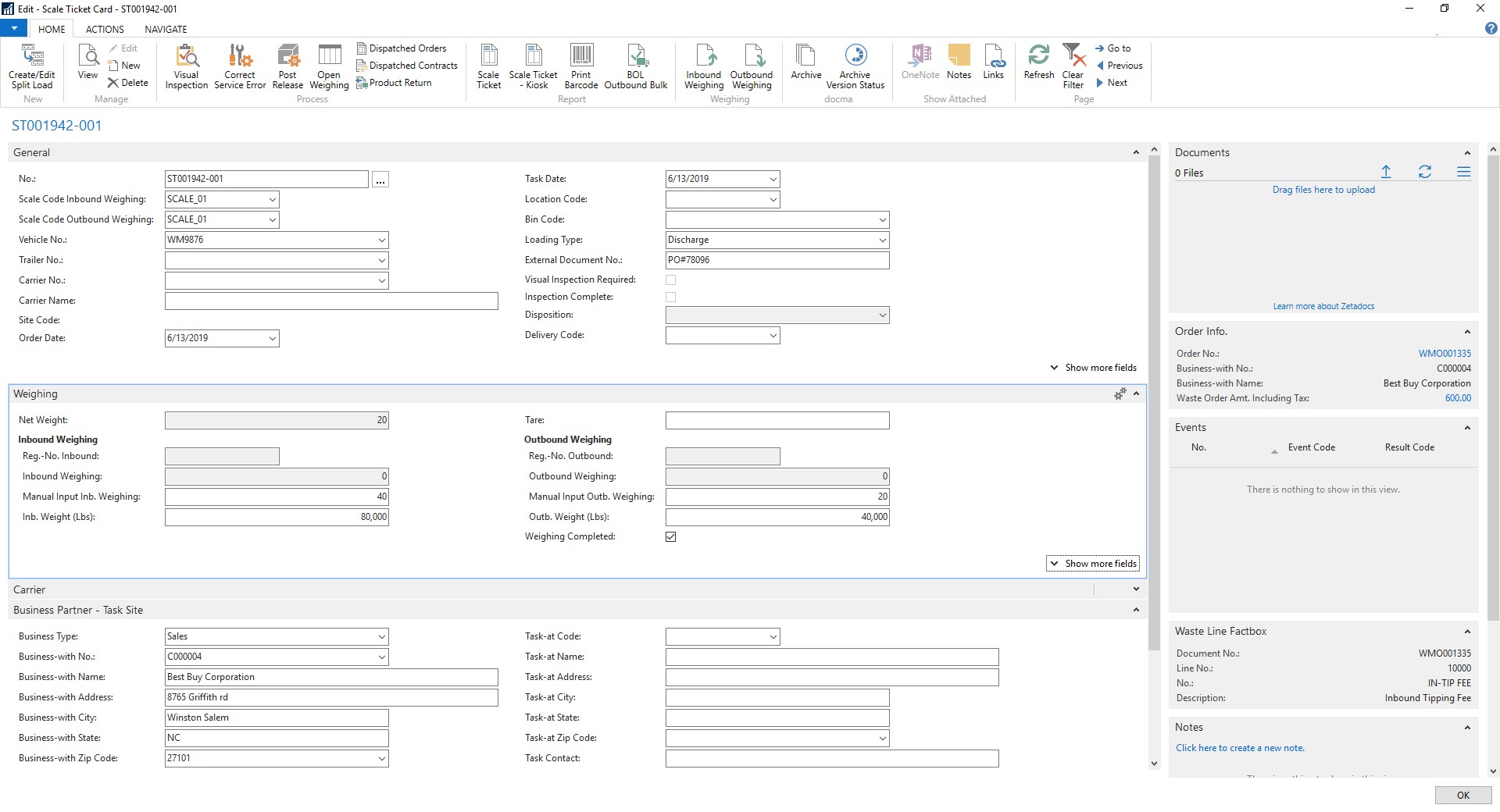Image resolution: width=1500 pixels, height=812 pixels.
Task: Open Scale Code Inbound Weighing dropdown
Action: click(x=273, y=199)
